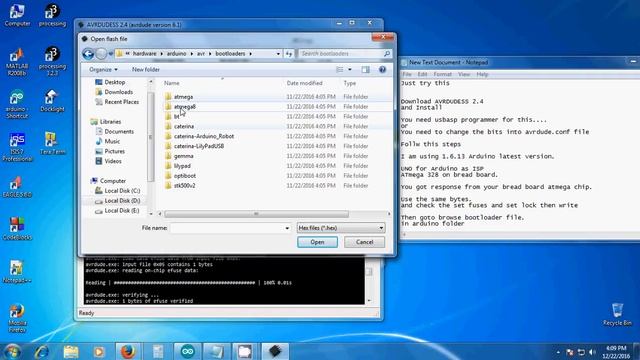This screenshot has height=360, width=640.
Task: Click the Windows Start orb
Action: tap(12, 351)
